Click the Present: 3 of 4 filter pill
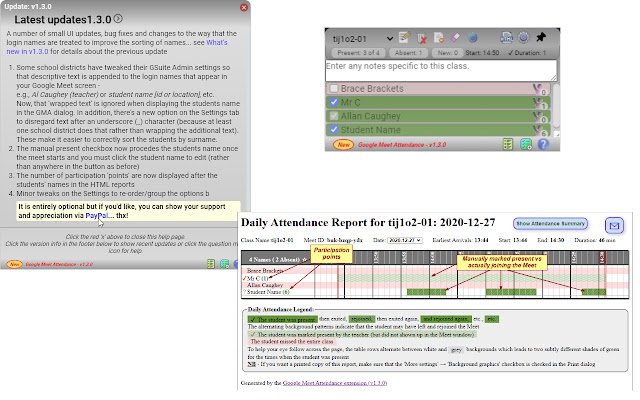 coord(358,53)
